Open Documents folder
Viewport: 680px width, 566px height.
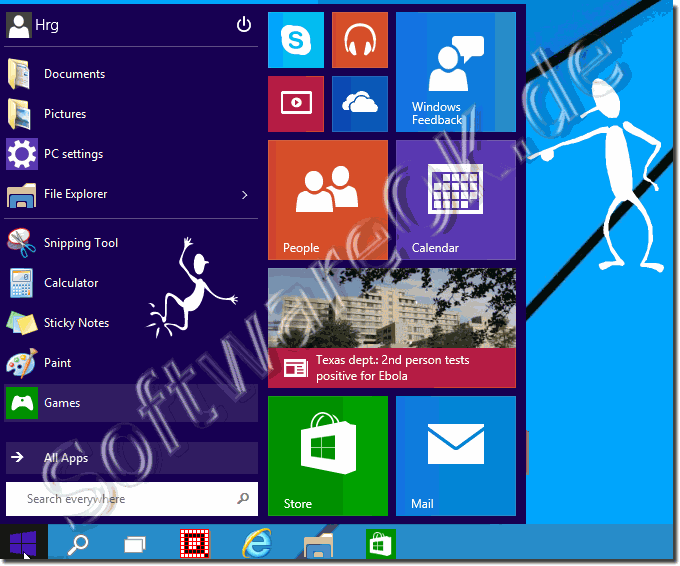pos(131,74)
